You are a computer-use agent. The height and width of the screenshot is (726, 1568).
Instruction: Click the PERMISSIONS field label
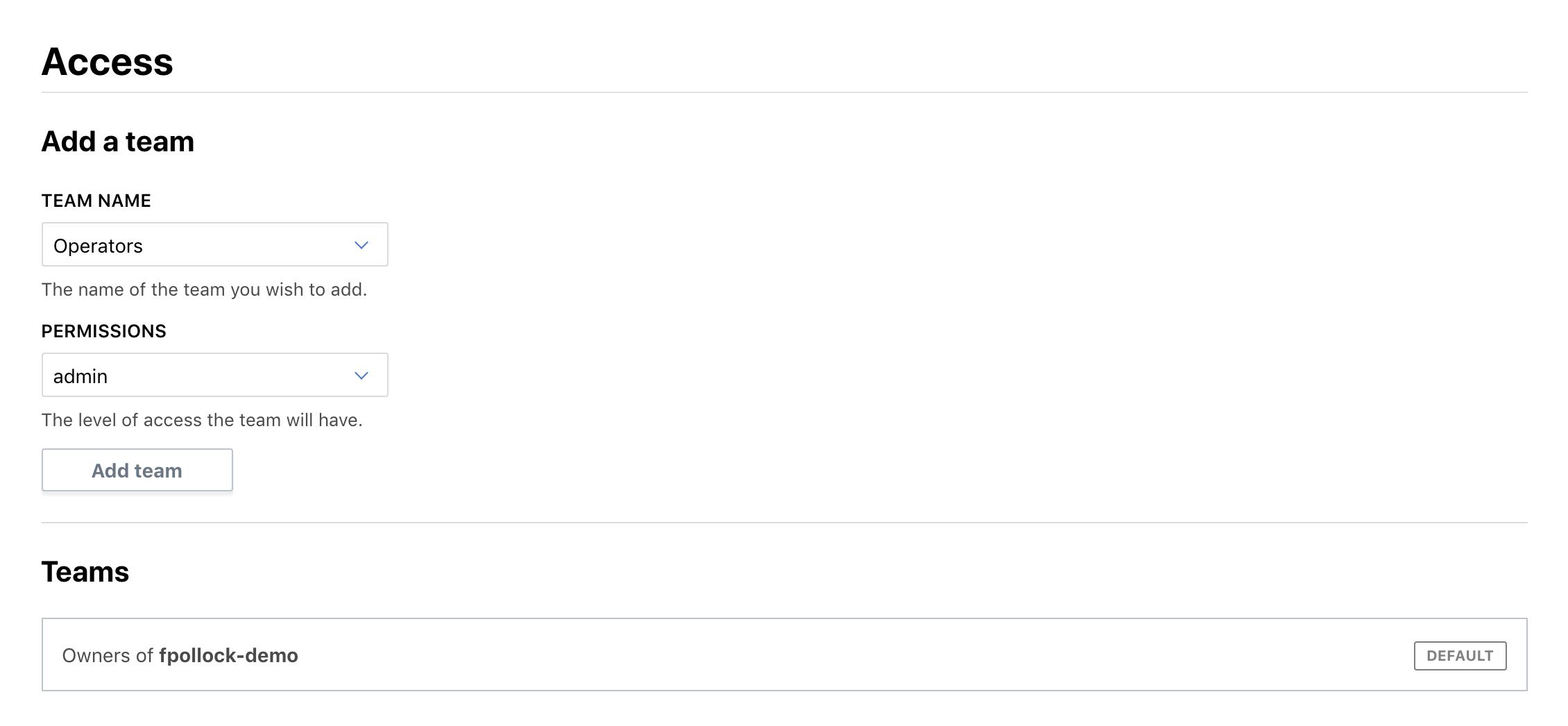click(104, 331)
